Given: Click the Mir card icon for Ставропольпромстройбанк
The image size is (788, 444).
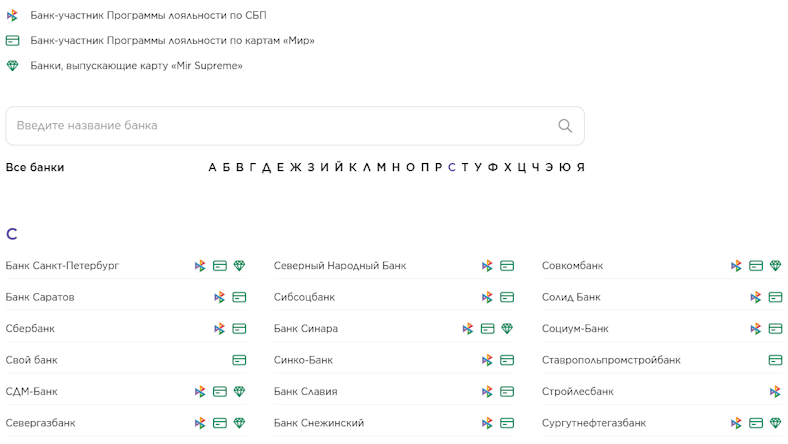Looking at the screenshot, I should pyautogui.click(x=775, y=360).
